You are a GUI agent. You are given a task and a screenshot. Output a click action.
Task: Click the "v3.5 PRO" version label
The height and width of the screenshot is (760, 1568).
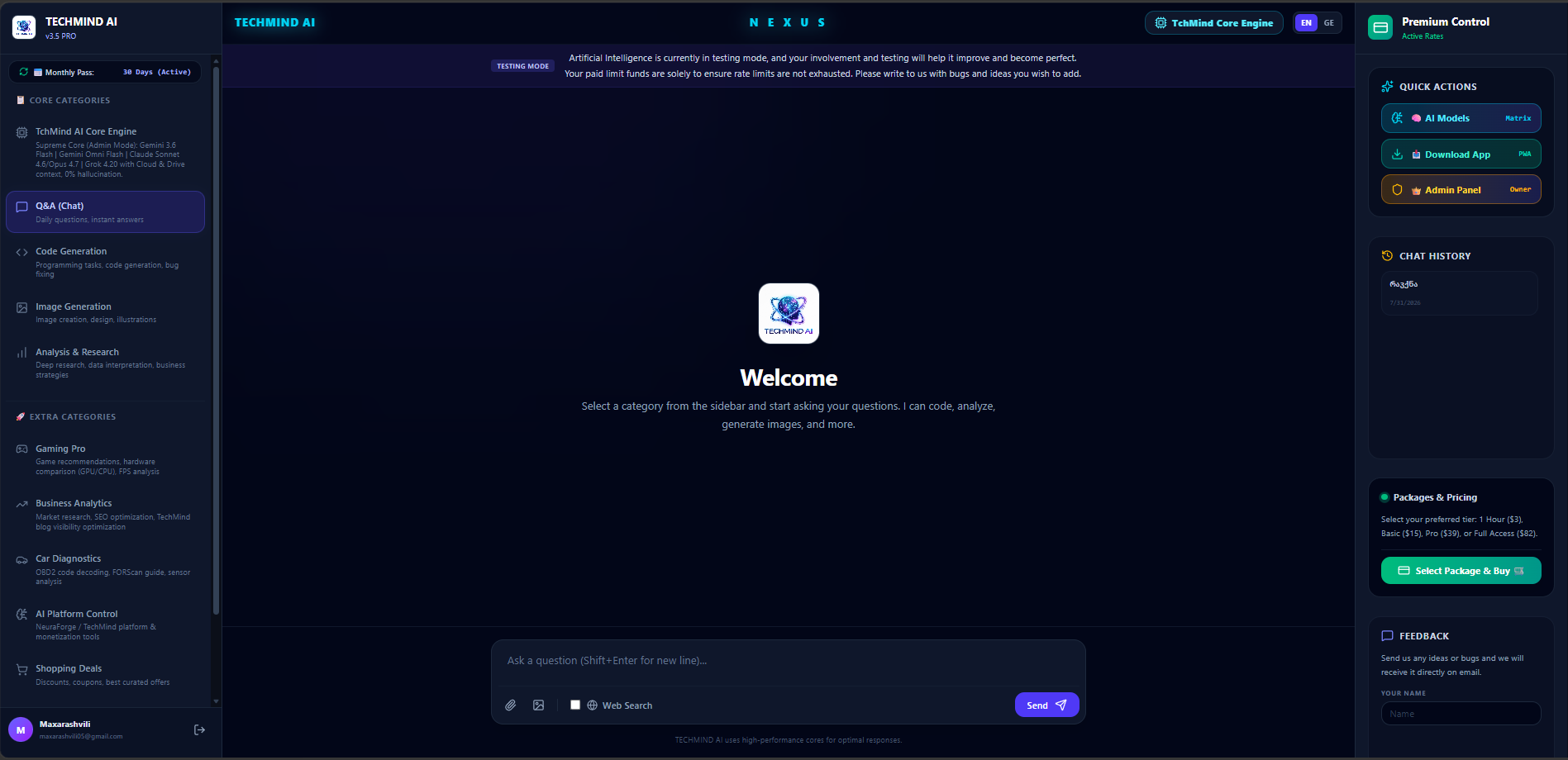(x=60, y=36)
